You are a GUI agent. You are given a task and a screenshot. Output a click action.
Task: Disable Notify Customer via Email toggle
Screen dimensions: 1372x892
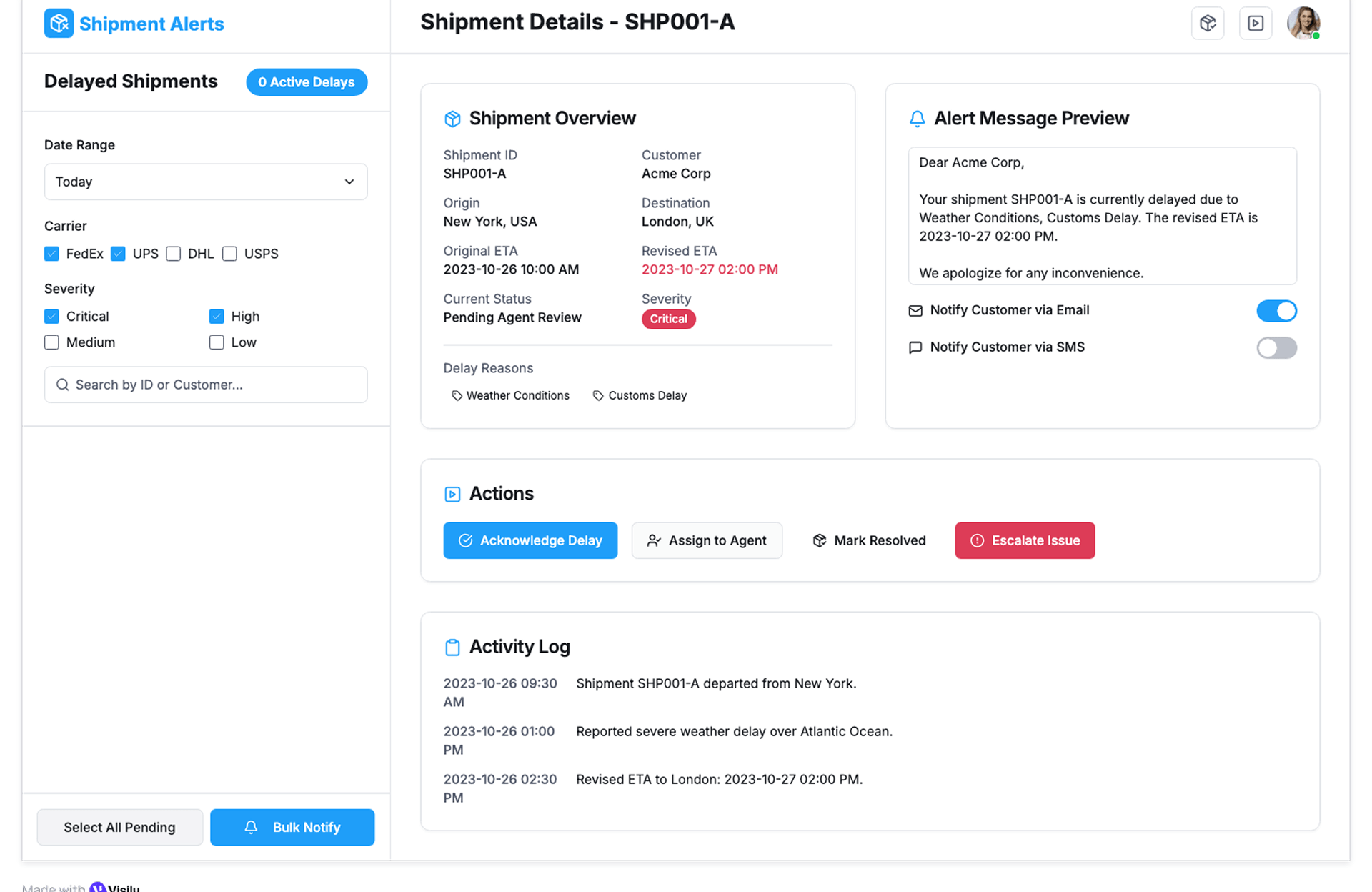[1276, 311]
